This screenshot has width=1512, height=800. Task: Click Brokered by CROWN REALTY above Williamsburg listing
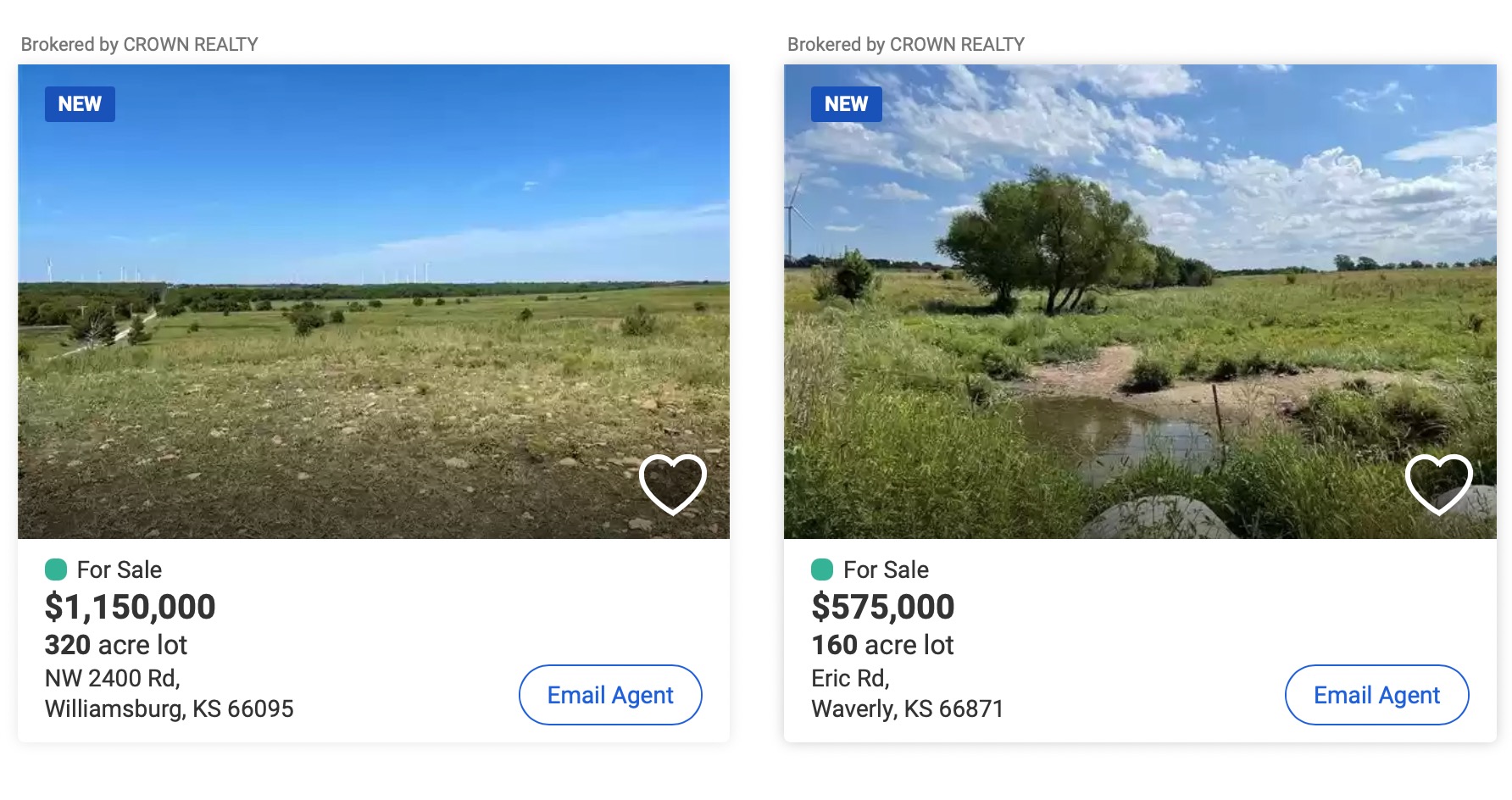tap(140, 44)
